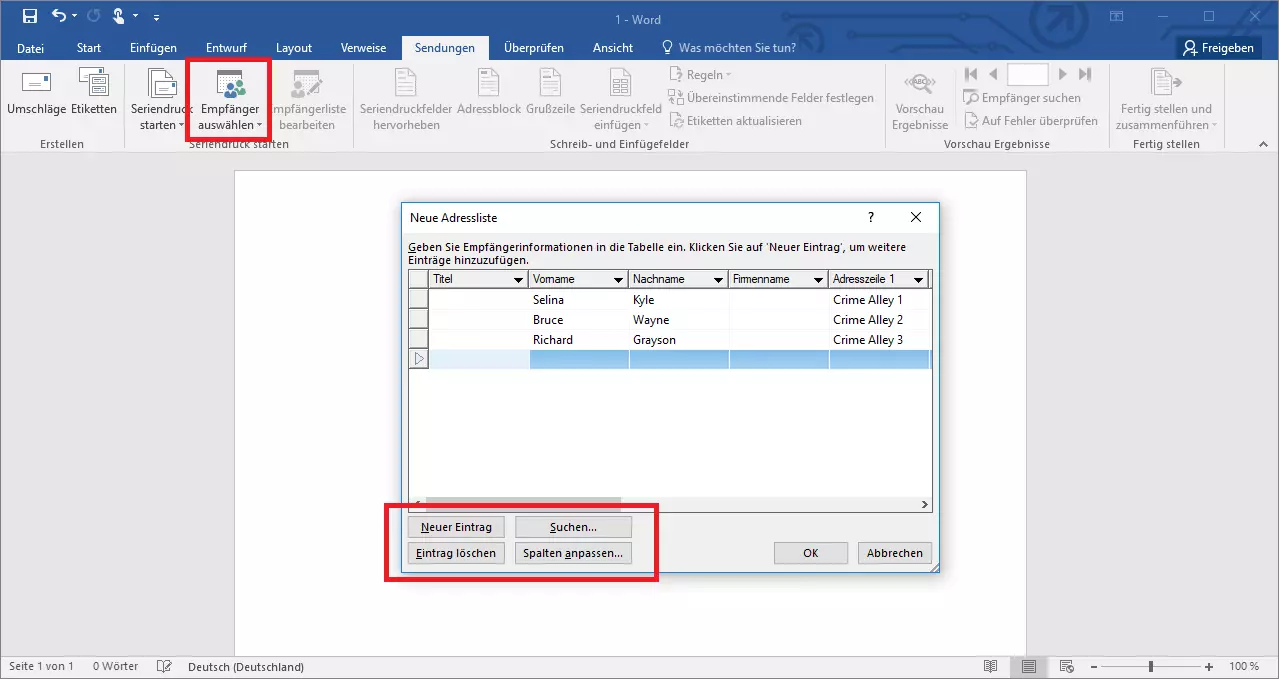The width and height of the screenshot is (1279, 679).
Task: Click the help question mark in dialog
Action: tap(870, 217)
